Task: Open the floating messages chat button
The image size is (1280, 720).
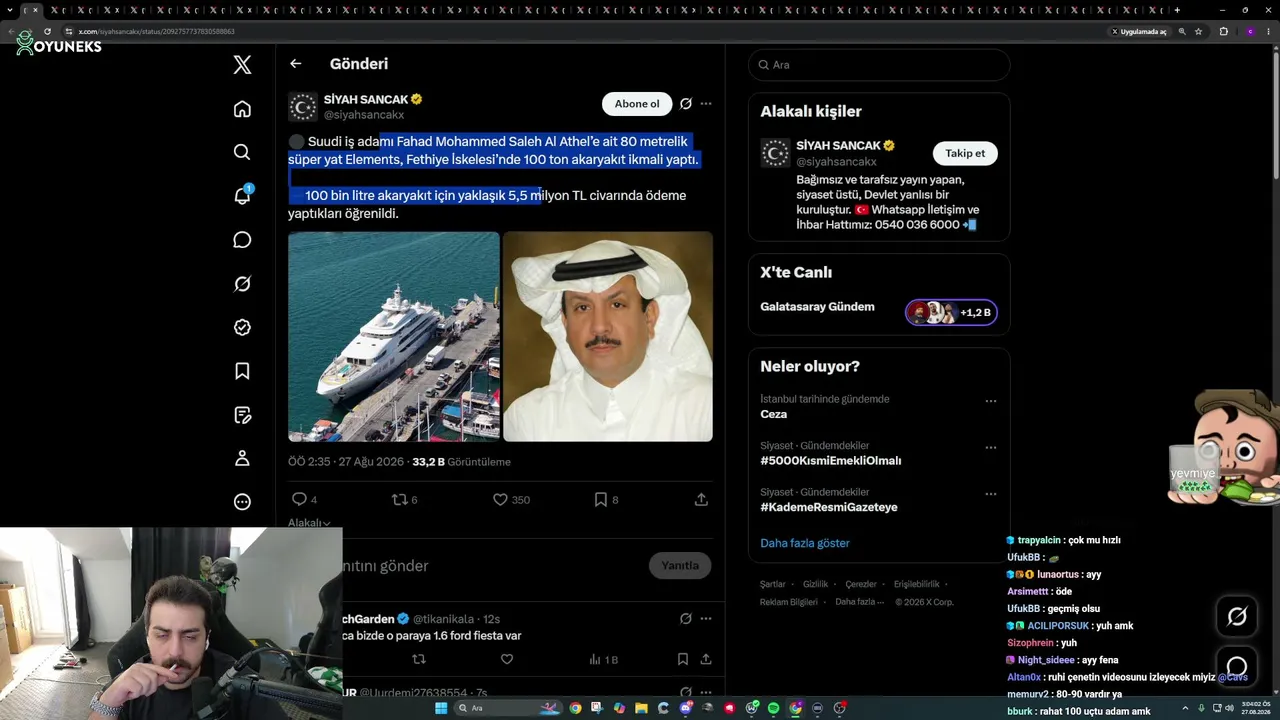Action: click(1237, 667)
